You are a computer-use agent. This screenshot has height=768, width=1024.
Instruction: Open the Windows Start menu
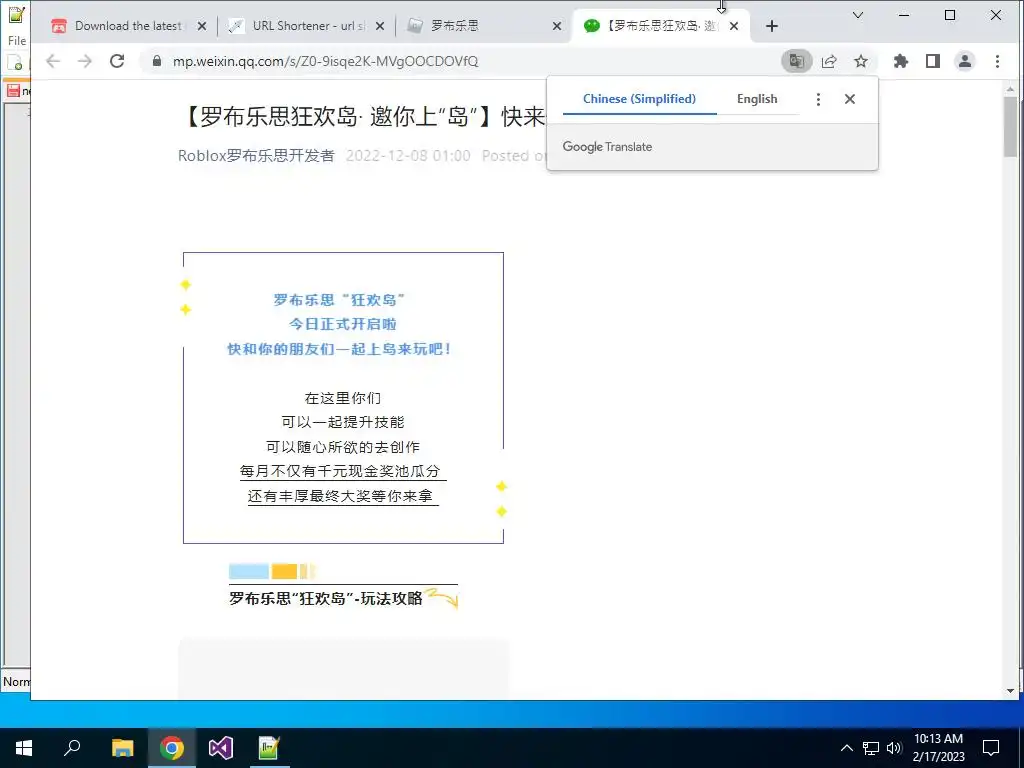pos(24,748)
